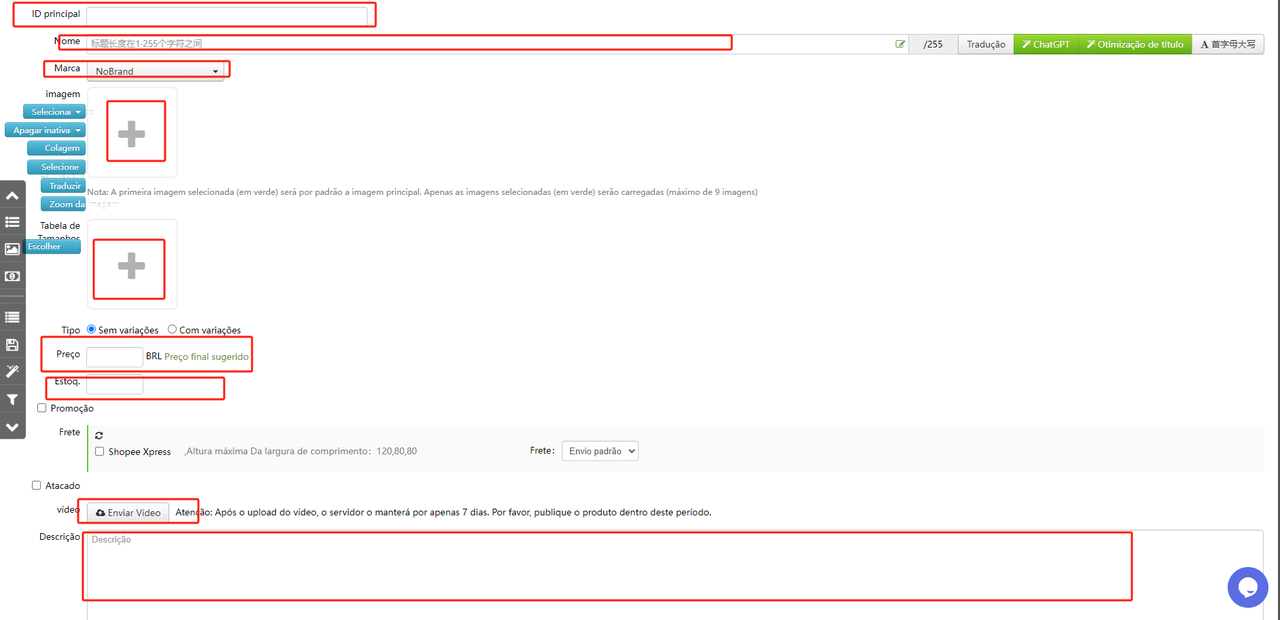Image resolution: width=1280 pixels, height=620 pixels.
Task: Enable the Promoção checkbox
Action: (42, 408)
